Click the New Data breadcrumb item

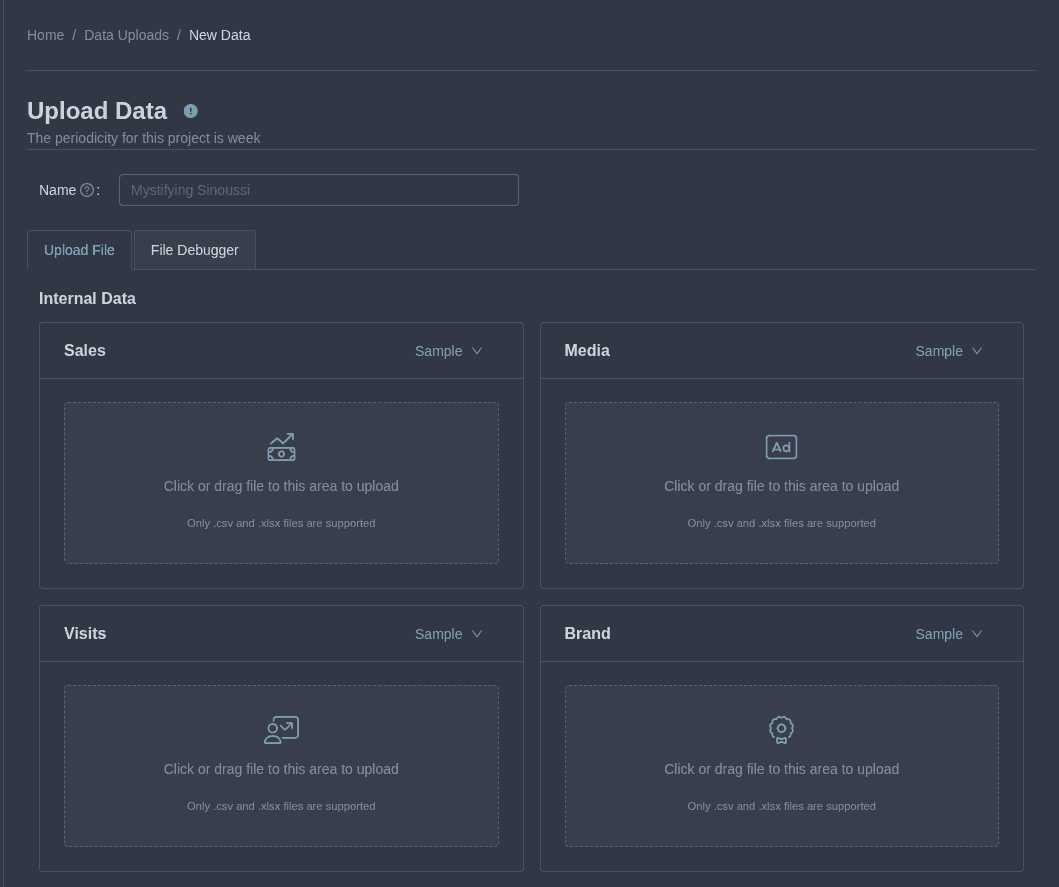(x=219, y=35)
